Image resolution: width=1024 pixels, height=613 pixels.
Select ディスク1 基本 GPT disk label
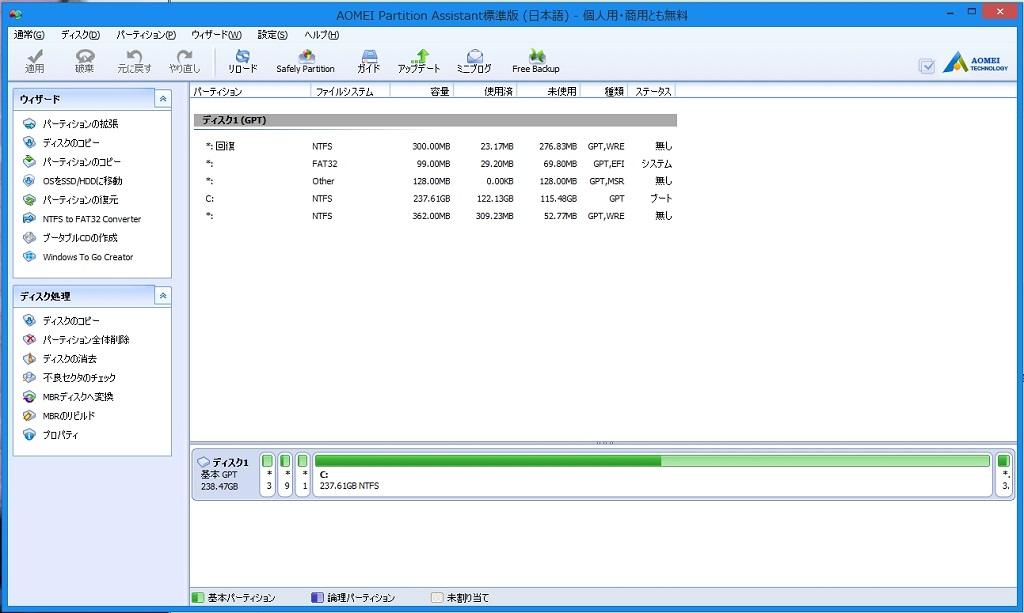click(224, 474)
